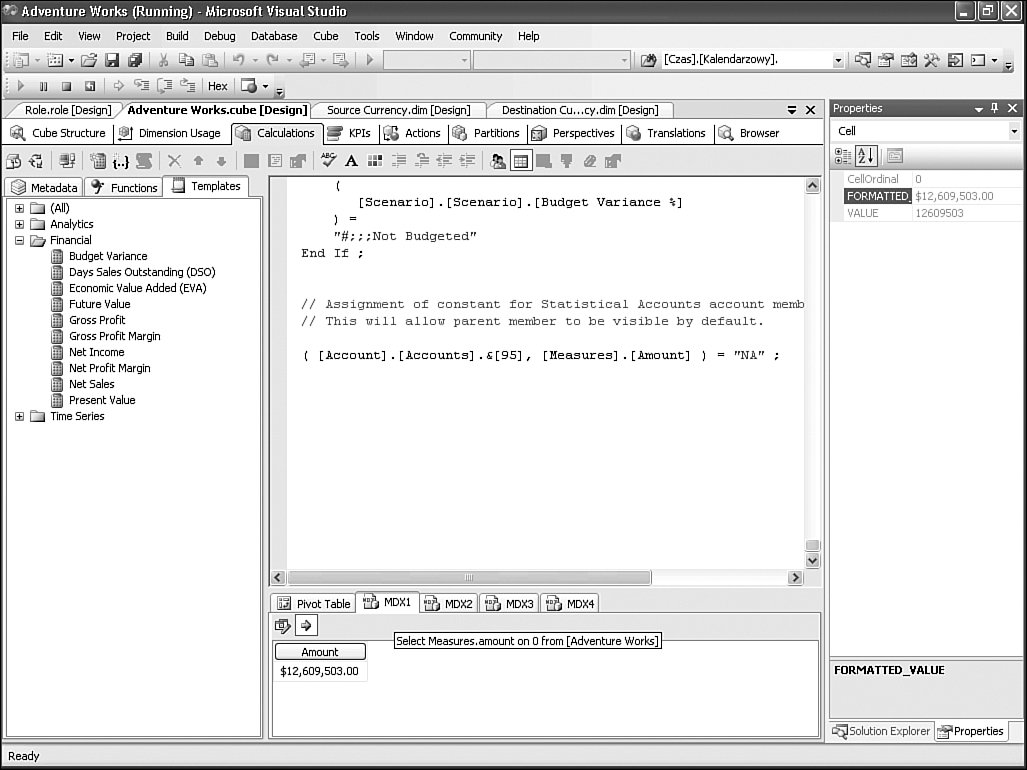Pause debugging with the Break All icon

pos(43,86)
